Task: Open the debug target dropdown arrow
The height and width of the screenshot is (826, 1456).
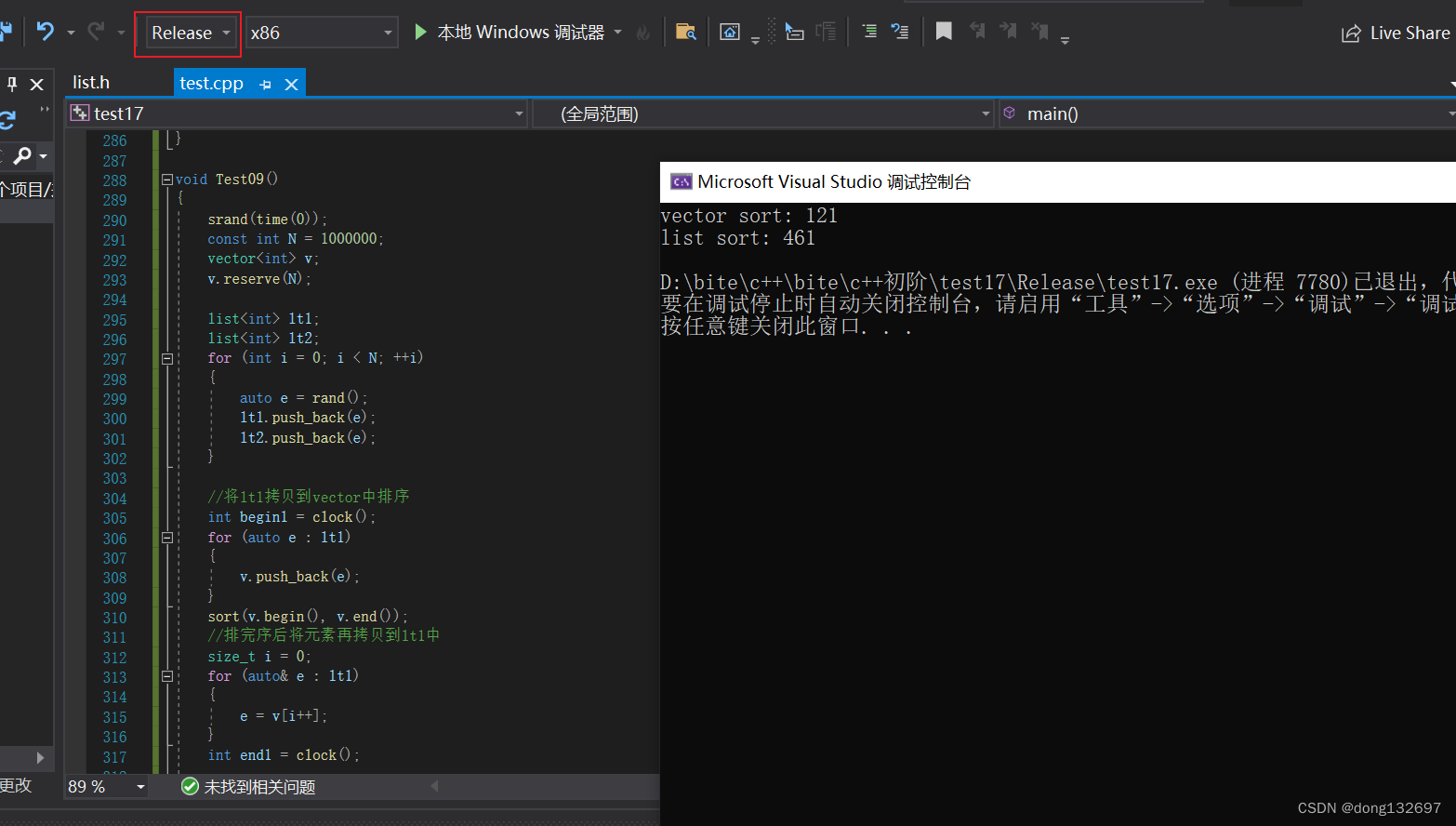Action: click(618, 33)
